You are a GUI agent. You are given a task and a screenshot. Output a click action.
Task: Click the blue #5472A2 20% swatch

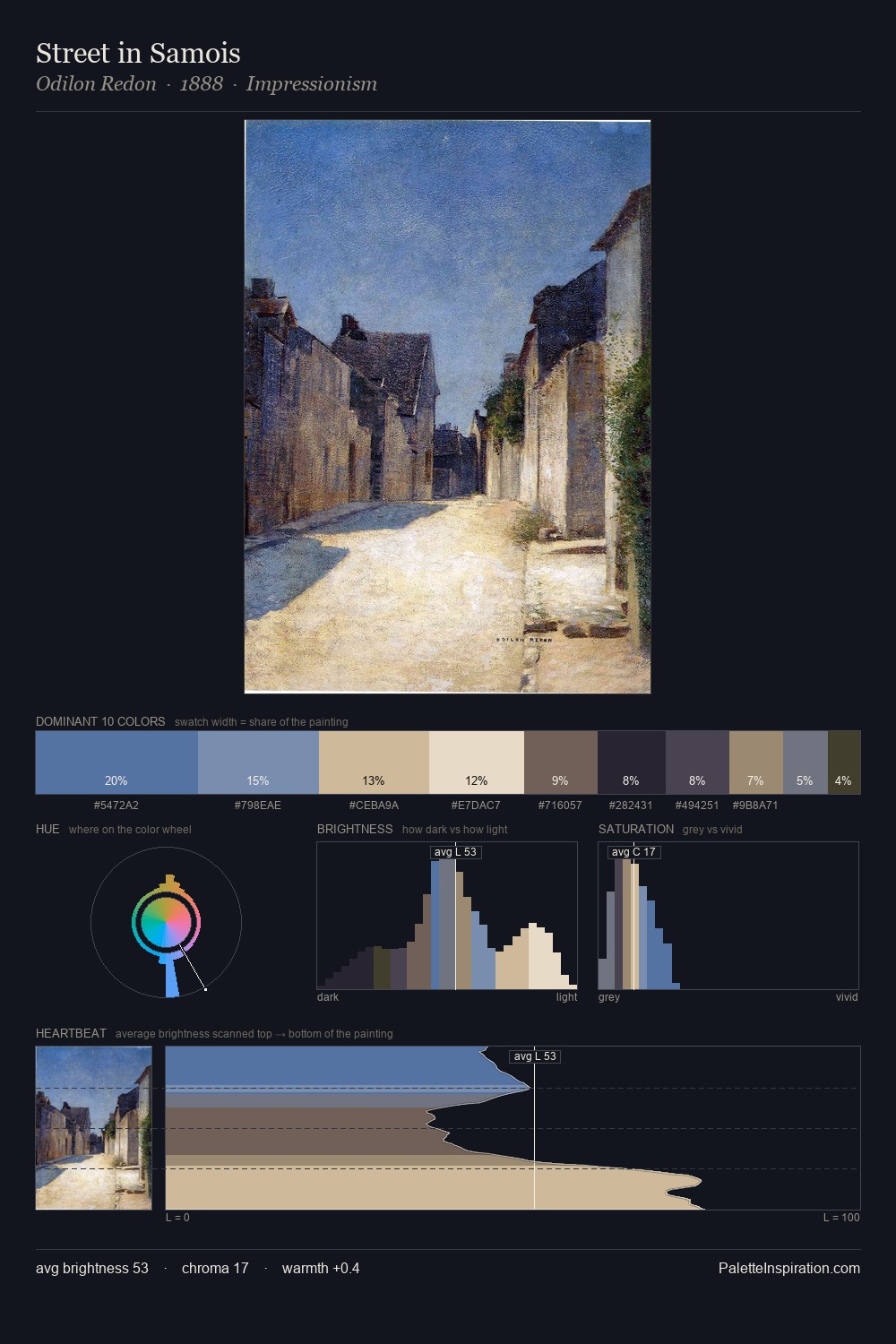coord(116,762)
